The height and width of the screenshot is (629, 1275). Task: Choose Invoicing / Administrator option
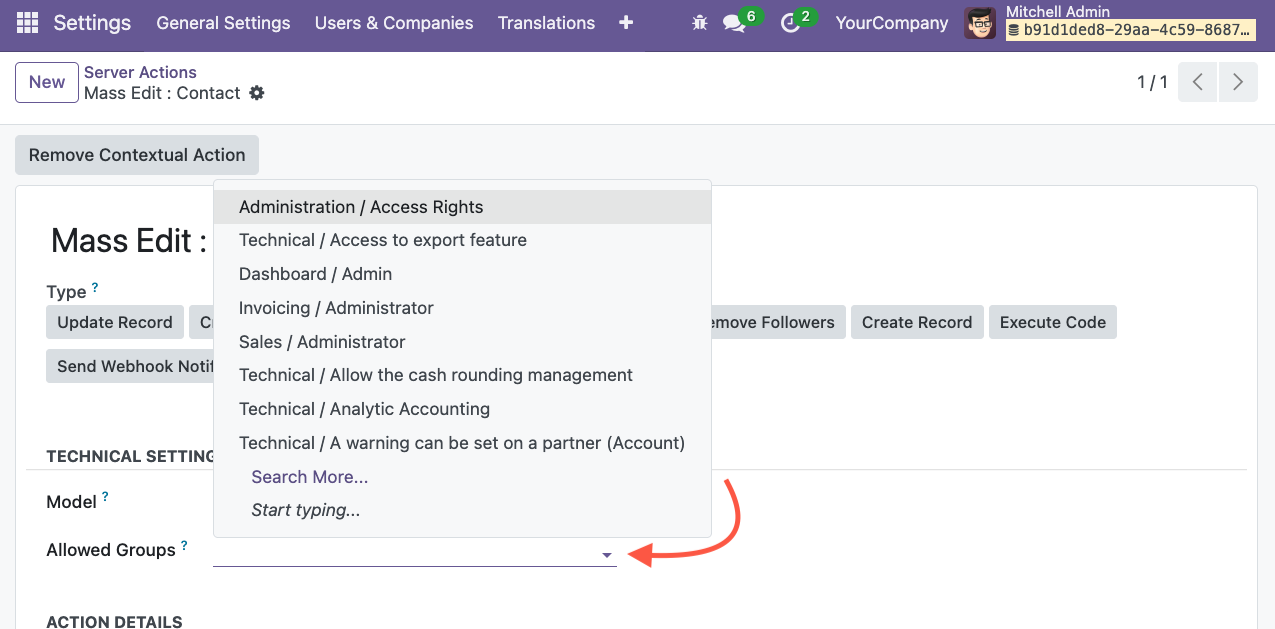[462, 308]
